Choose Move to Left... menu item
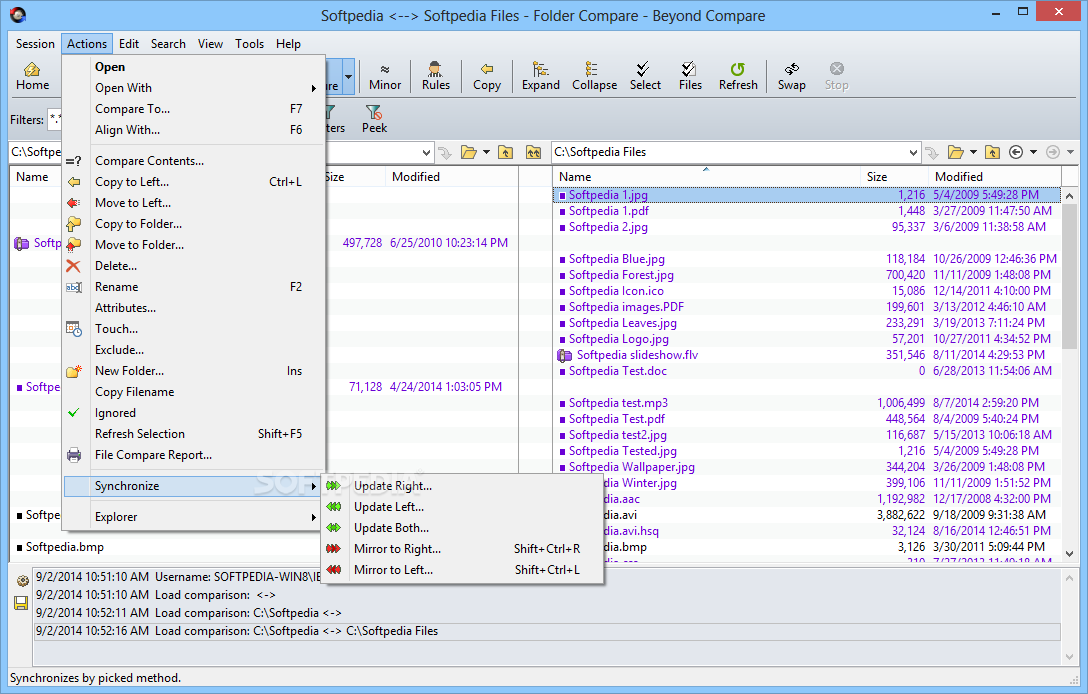 click(x=194, y=203)
